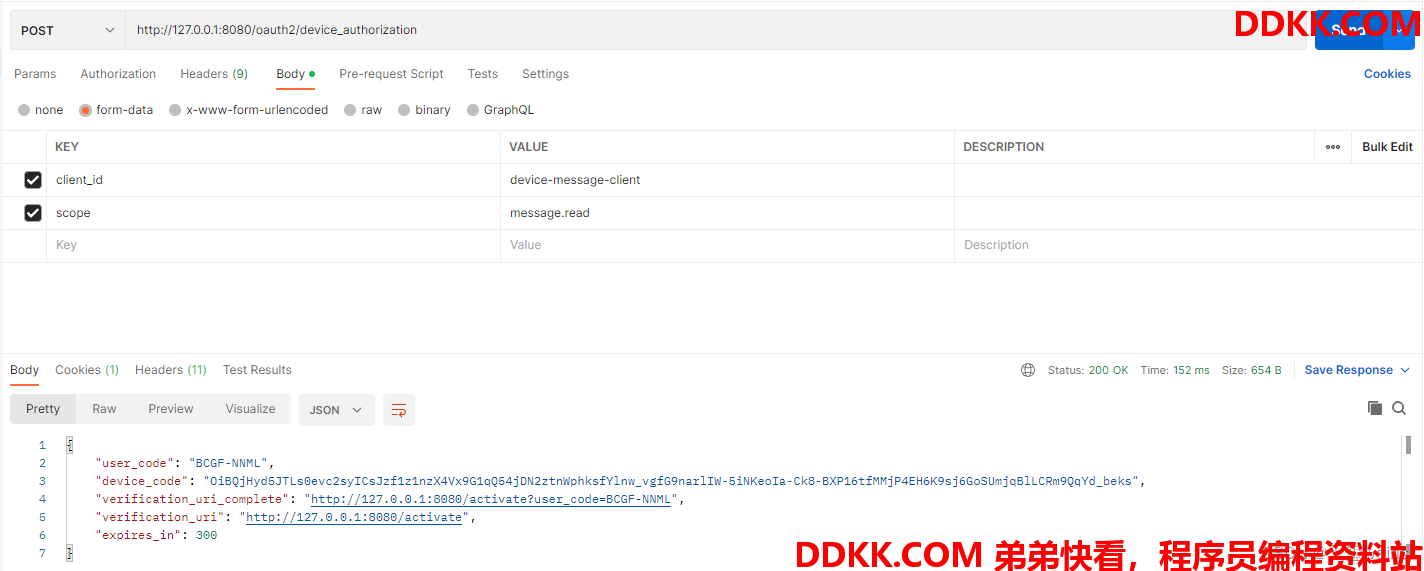Expand the Save Response dropdown arrow
This screenshot has height=571, width=1424.
[x=1405, y=370]
